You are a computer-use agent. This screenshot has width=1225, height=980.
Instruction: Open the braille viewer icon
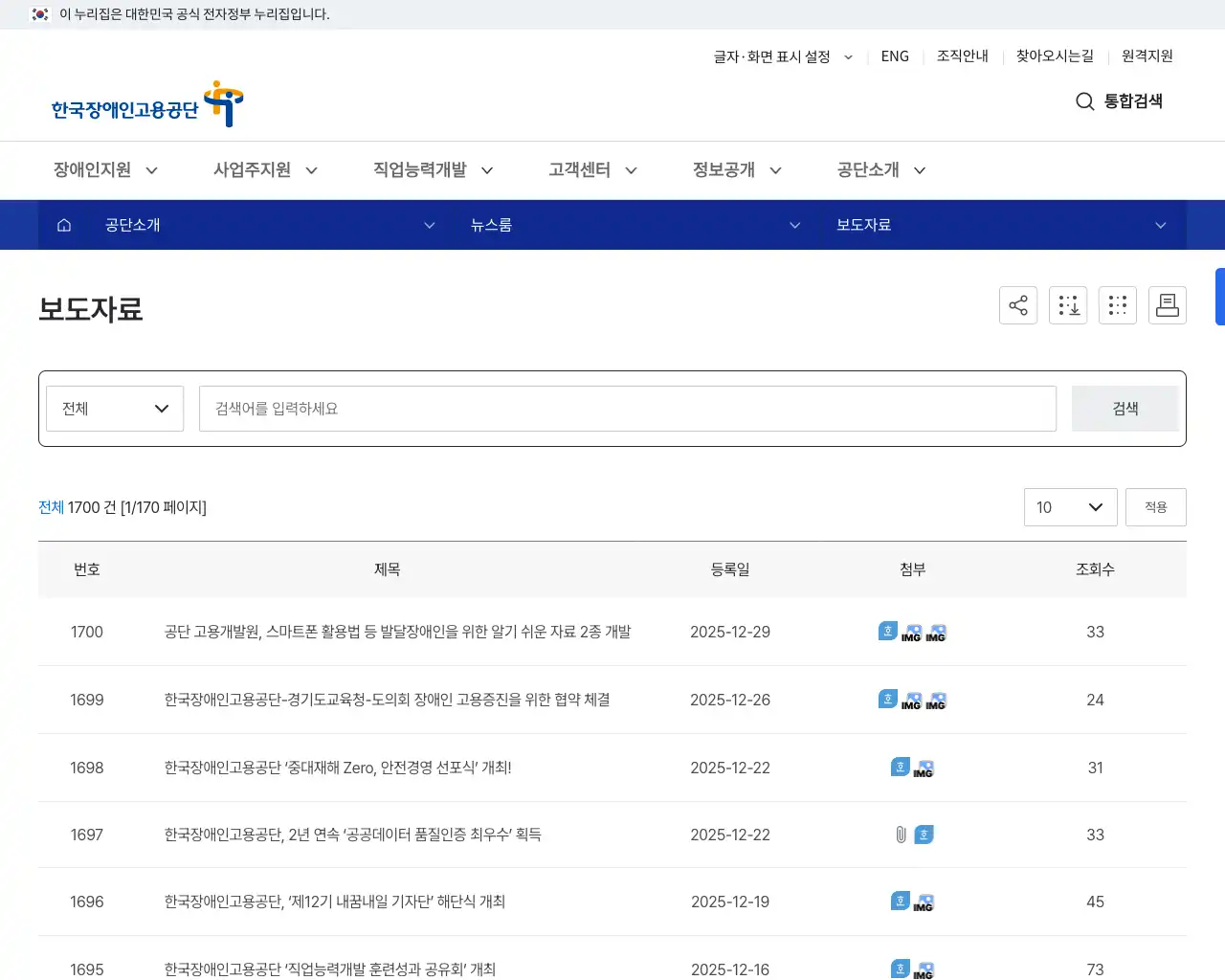[x=1118, y=304]
